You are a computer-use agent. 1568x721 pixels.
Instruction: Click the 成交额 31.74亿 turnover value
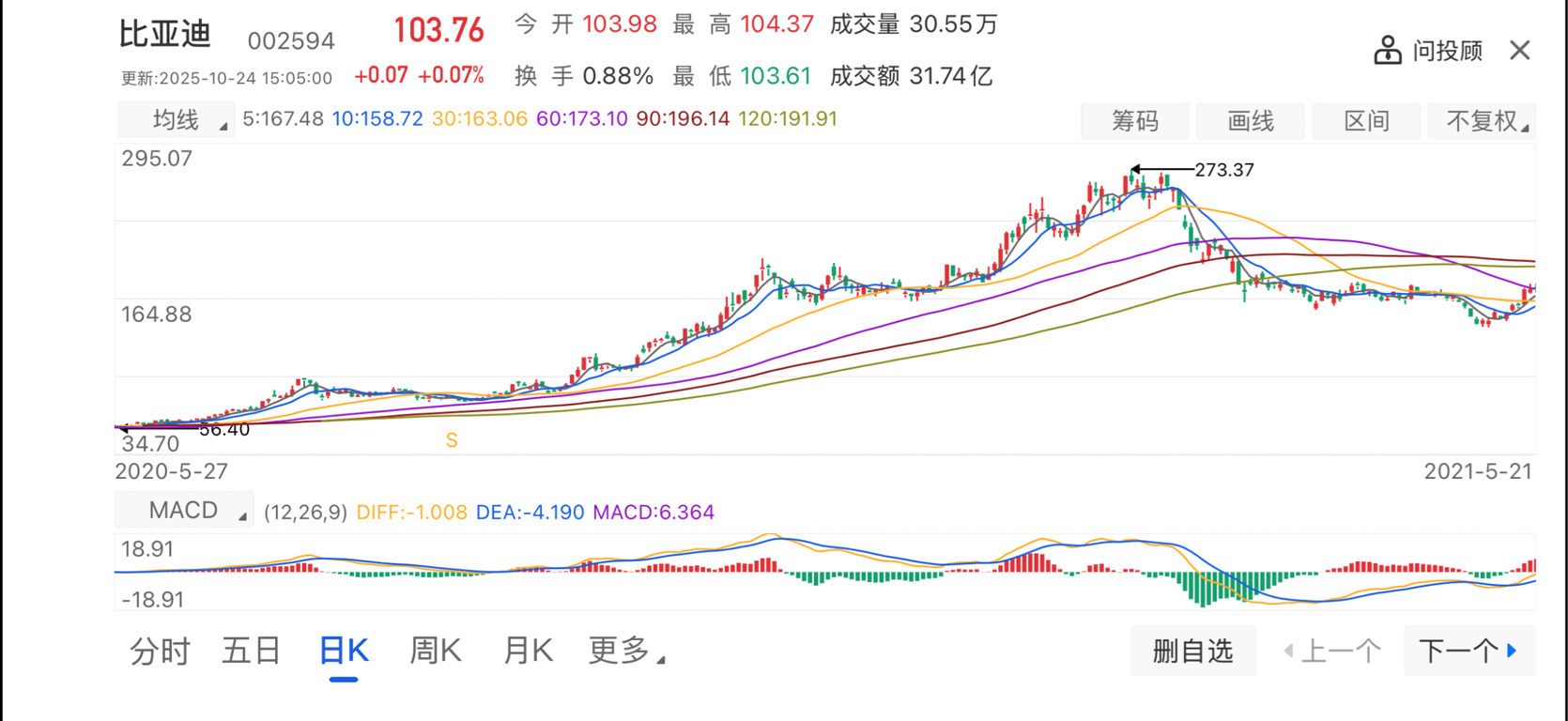(911, 76)
